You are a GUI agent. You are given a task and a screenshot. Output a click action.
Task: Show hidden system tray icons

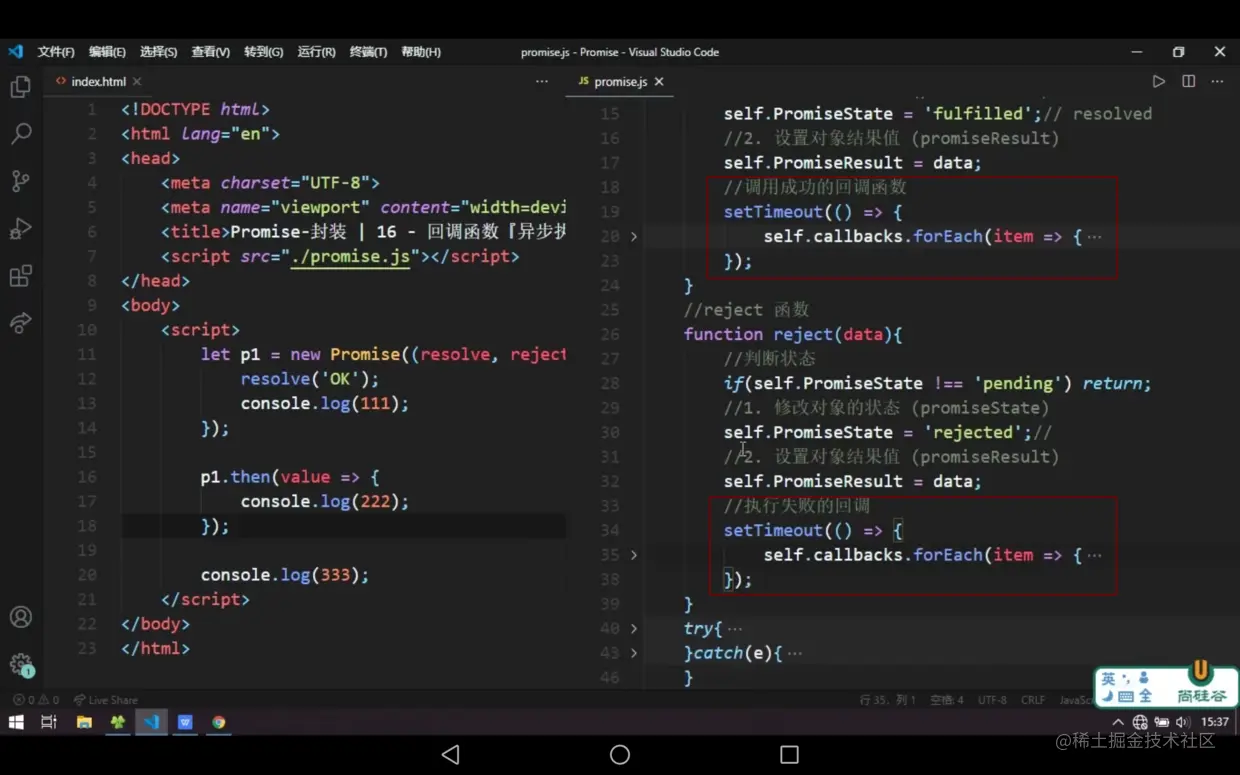pos(1117,722)
